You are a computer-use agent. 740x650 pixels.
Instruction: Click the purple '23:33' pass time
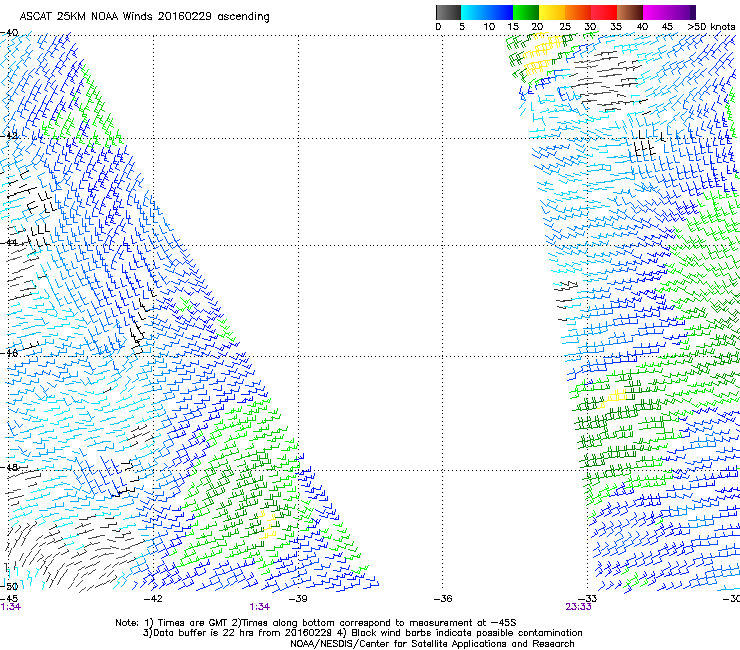tap(578, 607)
